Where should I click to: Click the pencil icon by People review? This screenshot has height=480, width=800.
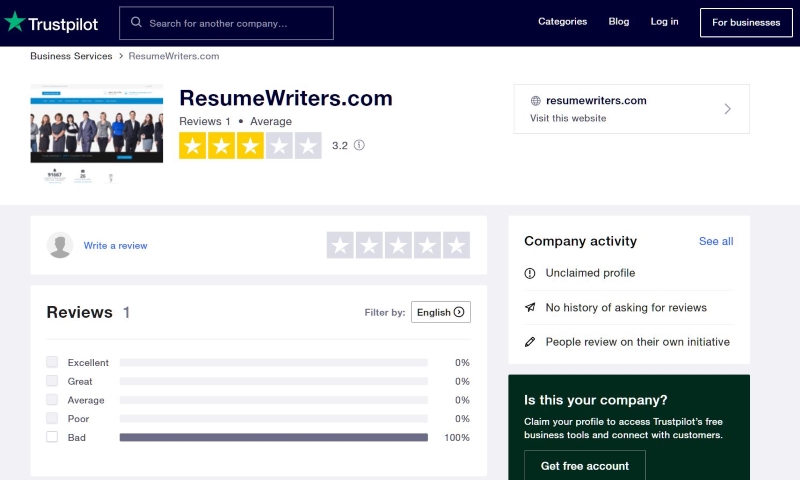[530, 342]
